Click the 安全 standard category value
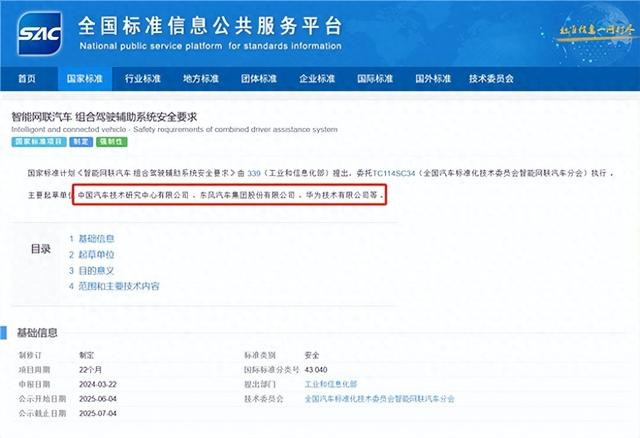This screenshot has height=438, width=640. 312,356
